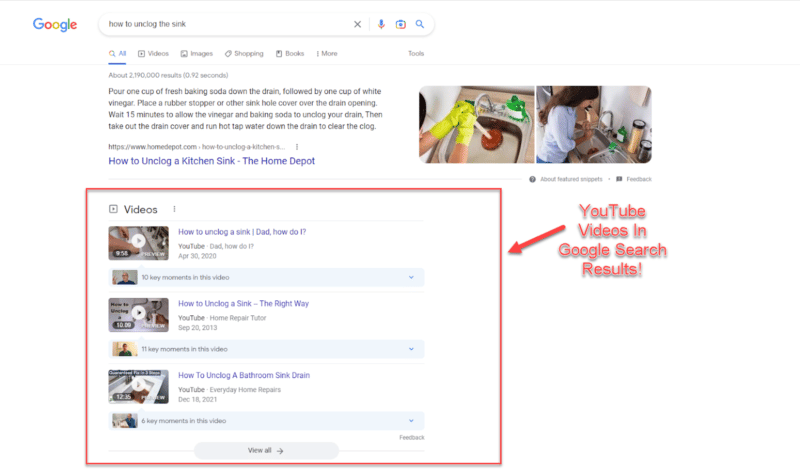Viewport: 800px width, 473px height.
Task: Open the search Tools options
Action: [x=416, y=54]
